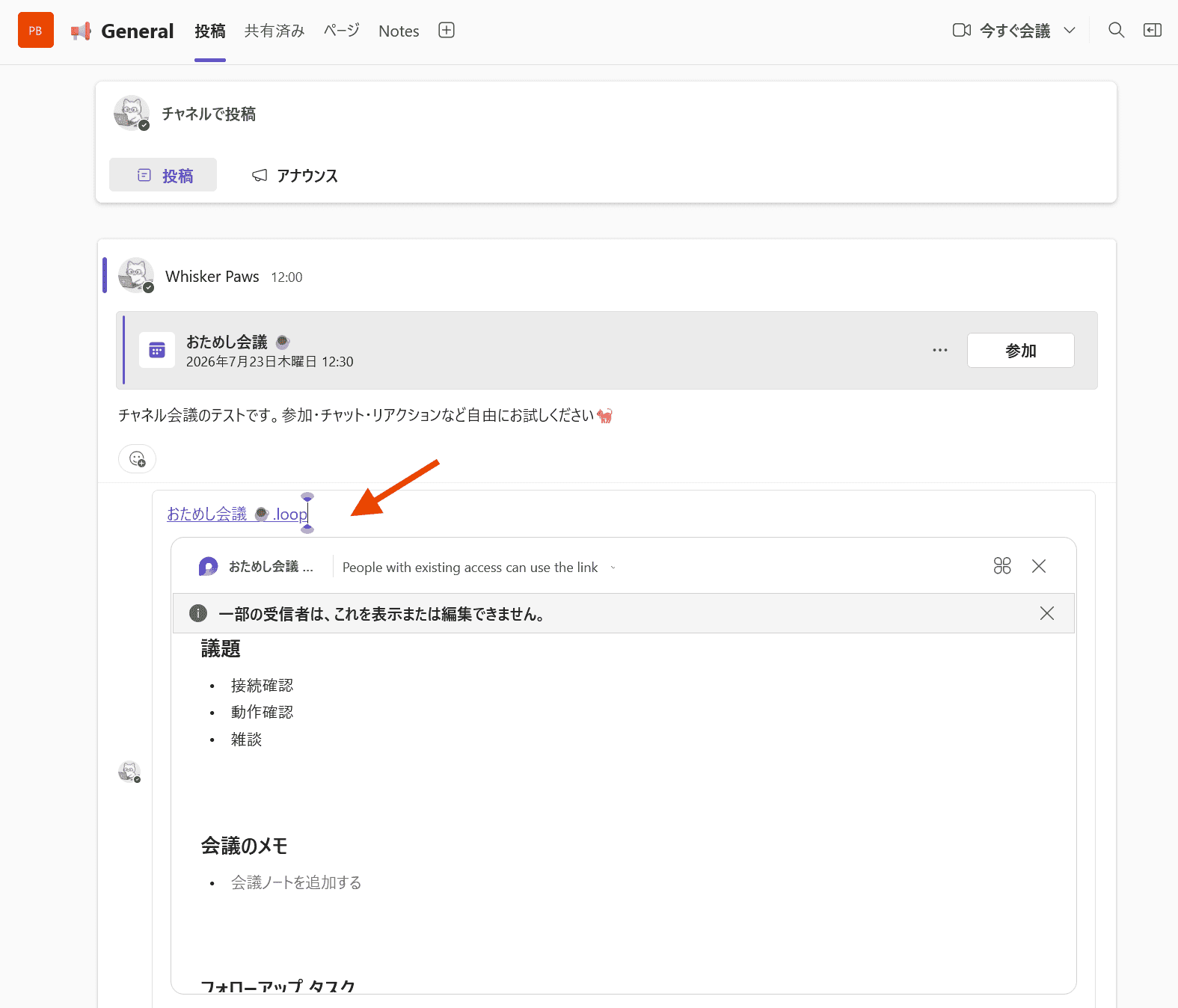Open more options ellipsis on meeting card
This screenshot has height=1008, width=1178.
point(940,350)
